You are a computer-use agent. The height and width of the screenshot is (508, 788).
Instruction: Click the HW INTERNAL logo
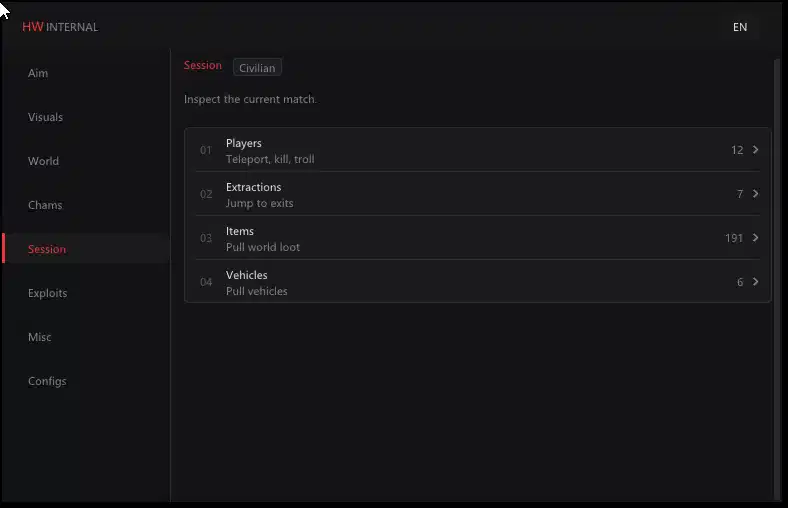[60, 27]
